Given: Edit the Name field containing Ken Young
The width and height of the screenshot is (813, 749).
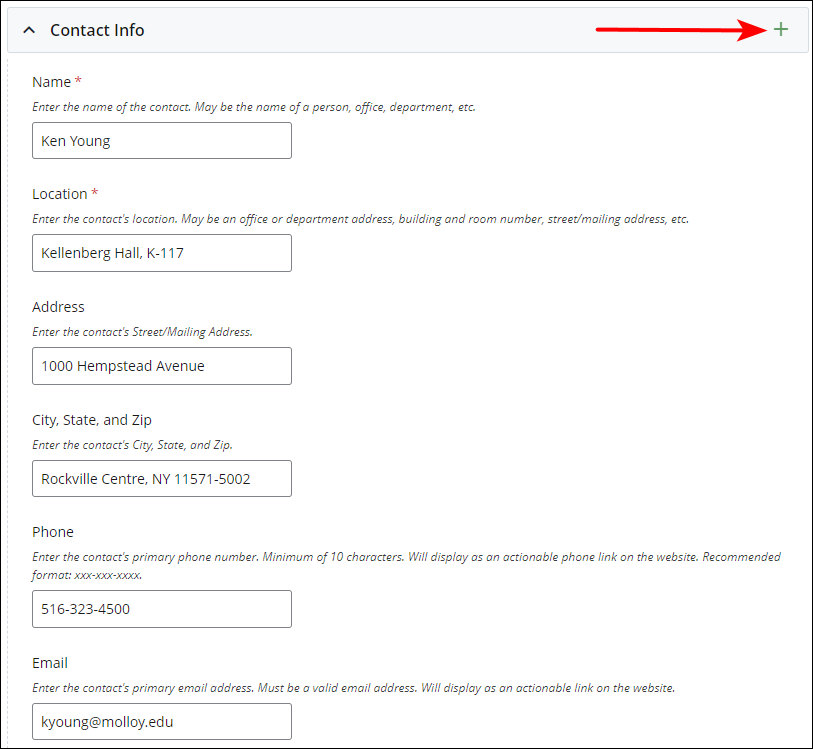Looking at the screenshot, I should [x=162, y=140].
